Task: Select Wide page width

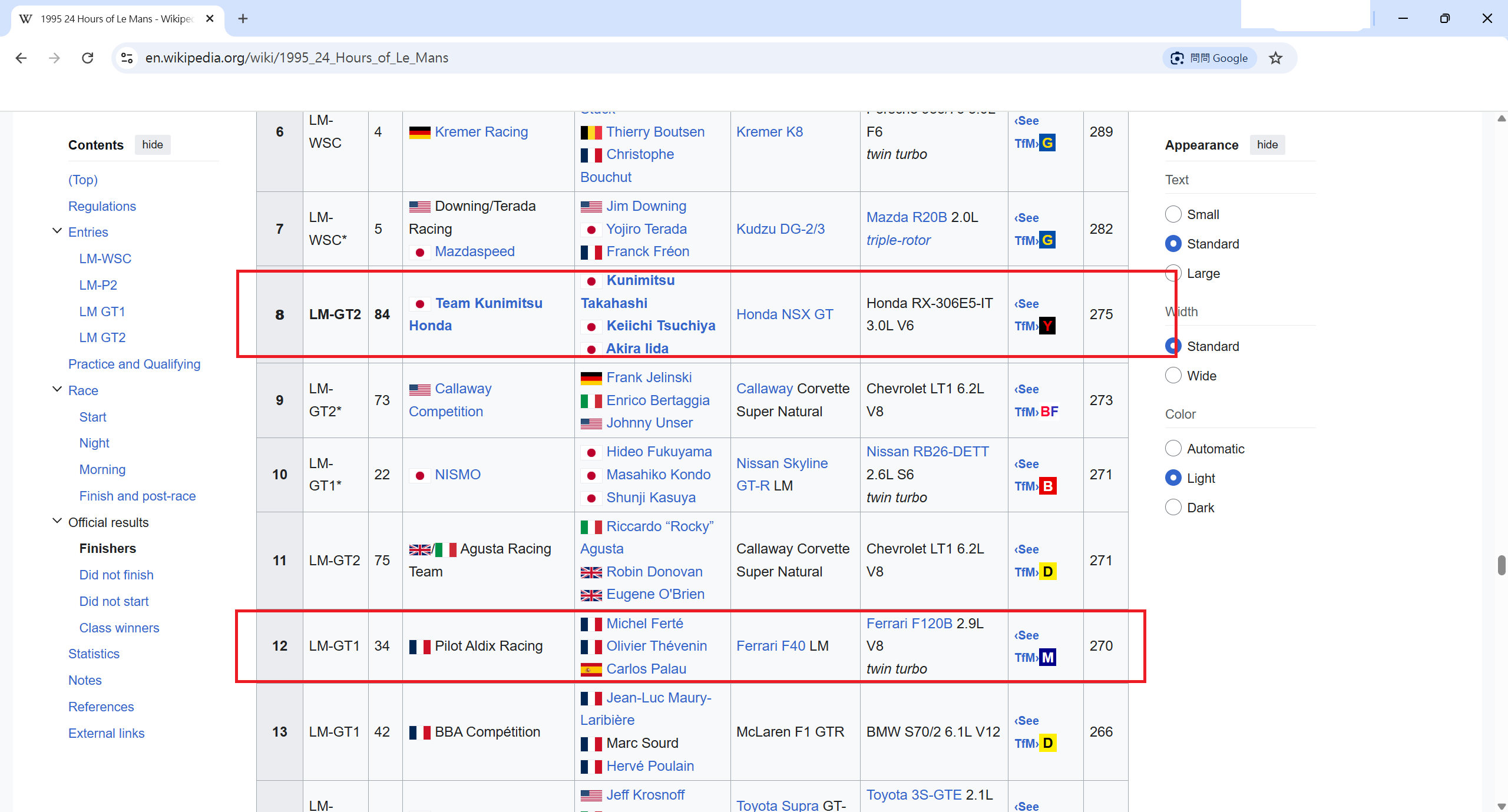Action: (x=1173, y=376)
